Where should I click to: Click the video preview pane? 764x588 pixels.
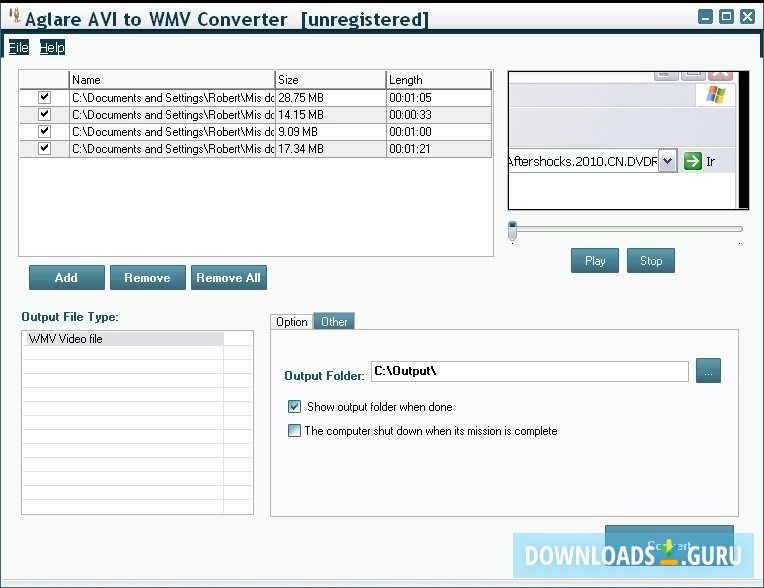pyautogui.click(x=628, y=140)
